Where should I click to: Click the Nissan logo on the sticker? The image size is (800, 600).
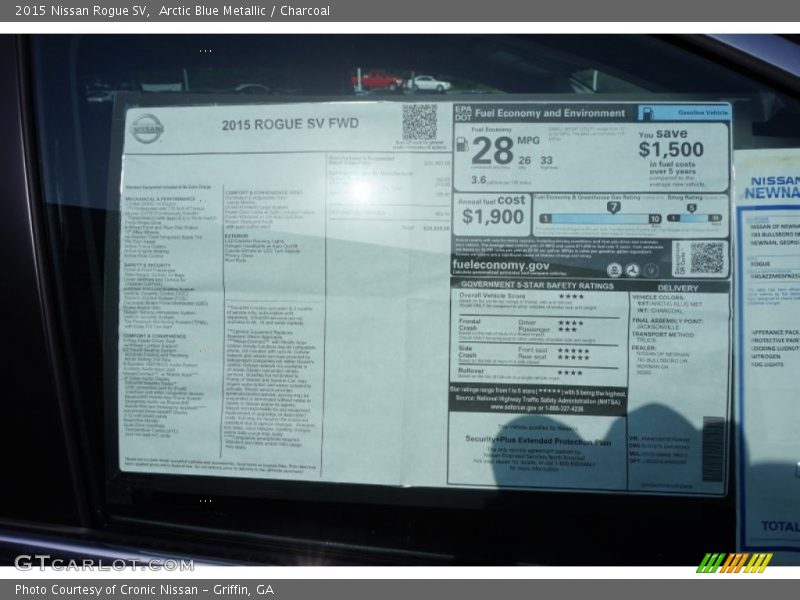click(147, 127)
